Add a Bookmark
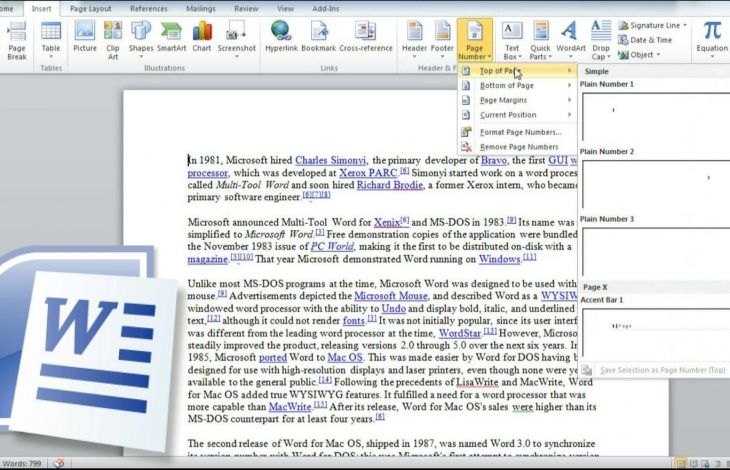Viewport: 730px width, 470px height. 318,37
